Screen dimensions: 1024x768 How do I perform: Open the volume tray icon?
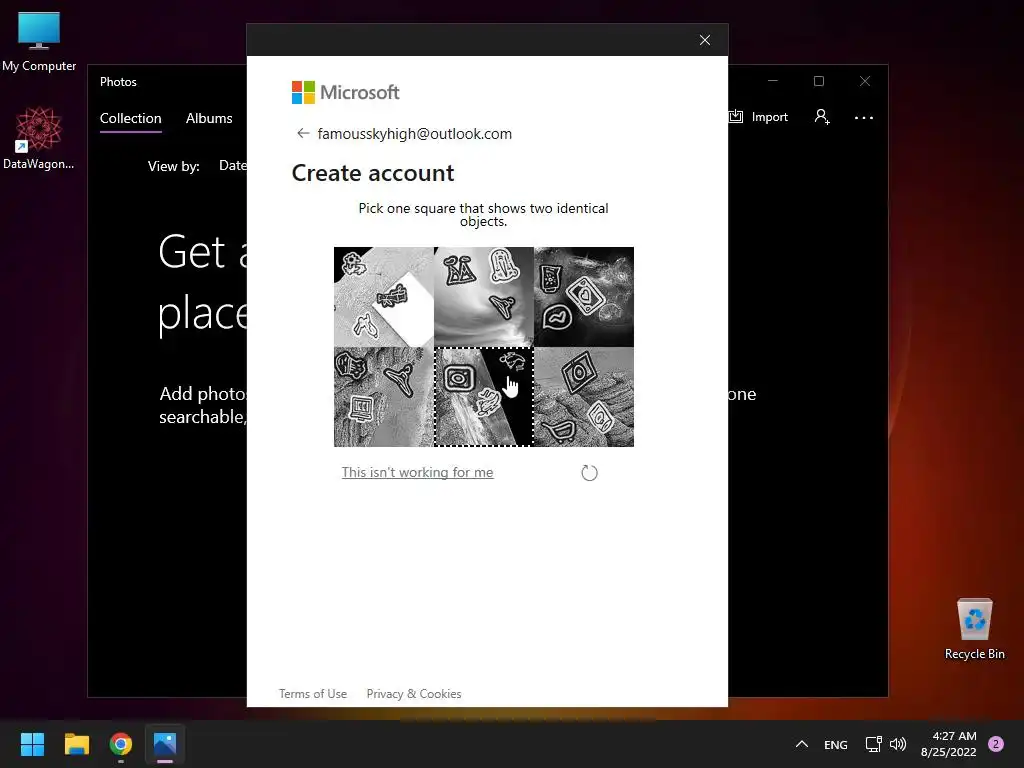899,744
